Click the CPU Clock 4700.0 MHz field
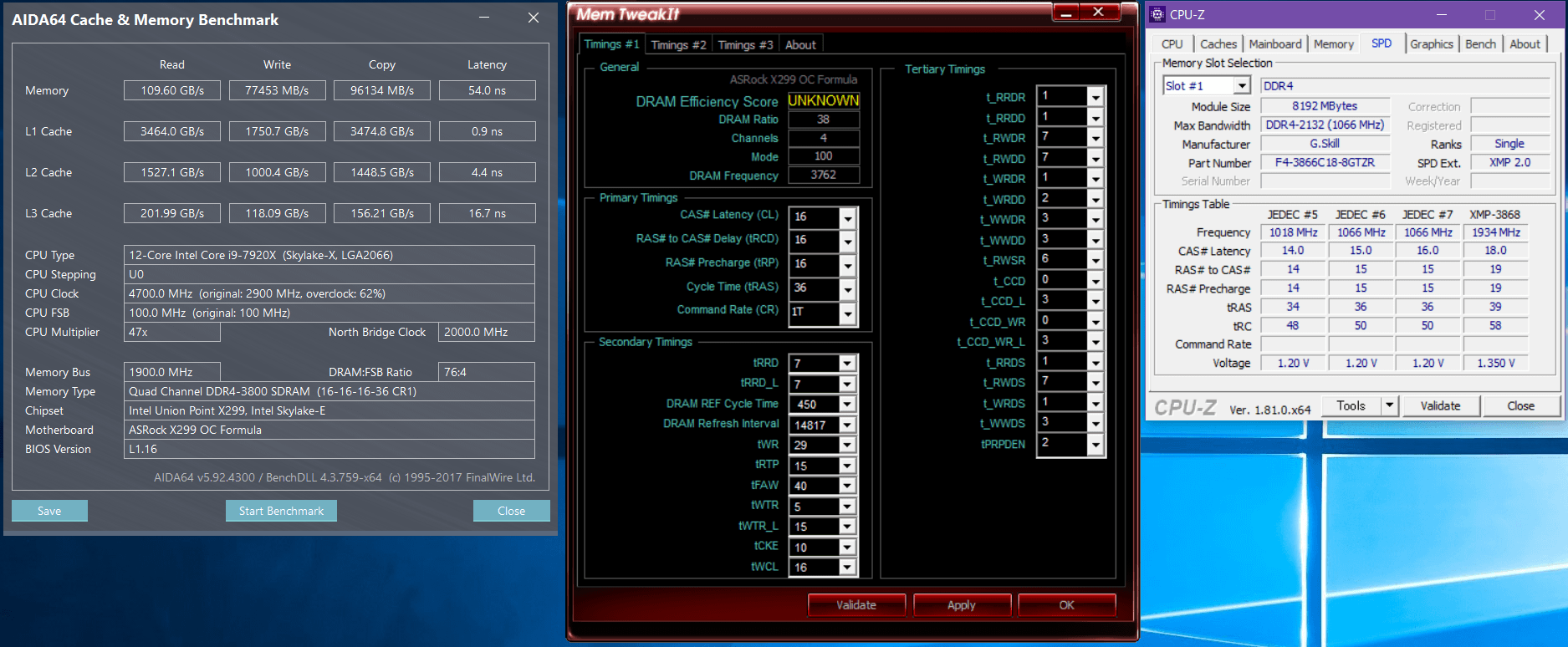The image size is (1568, 647). click(x=329, y=293)
